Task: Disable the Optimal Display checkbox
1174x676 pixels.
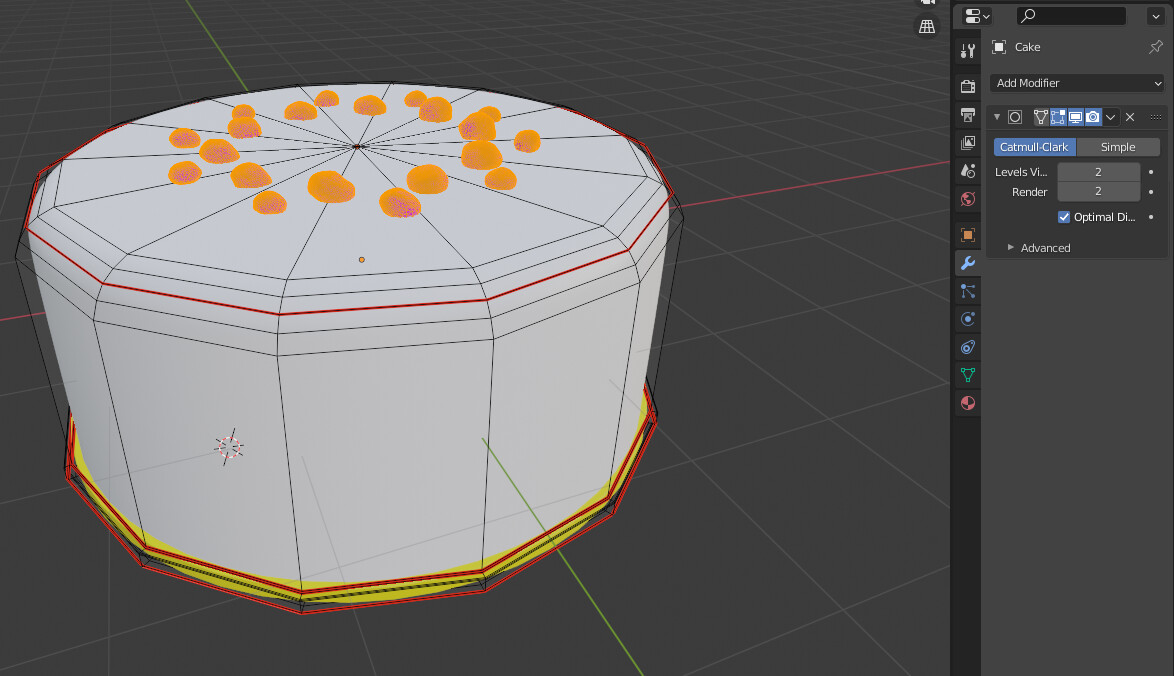Action: pyautogui.click(x=1064, y=217)
